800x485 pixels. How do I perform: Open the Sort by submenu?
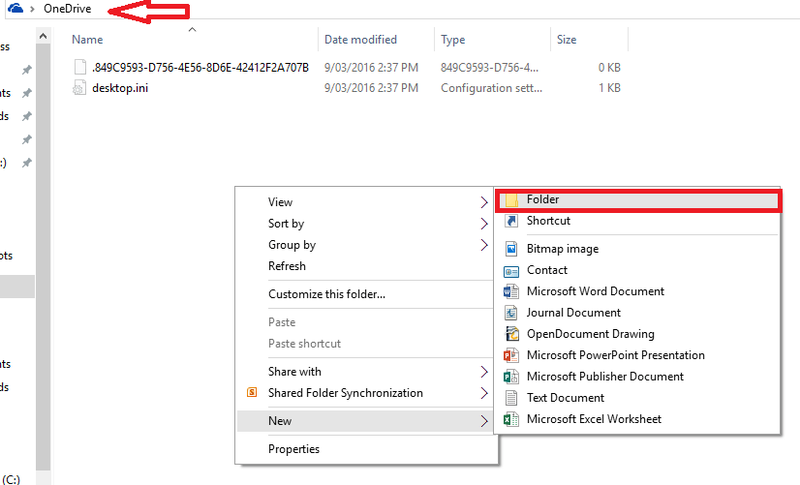pyautogui.click(x=366, y=223)
